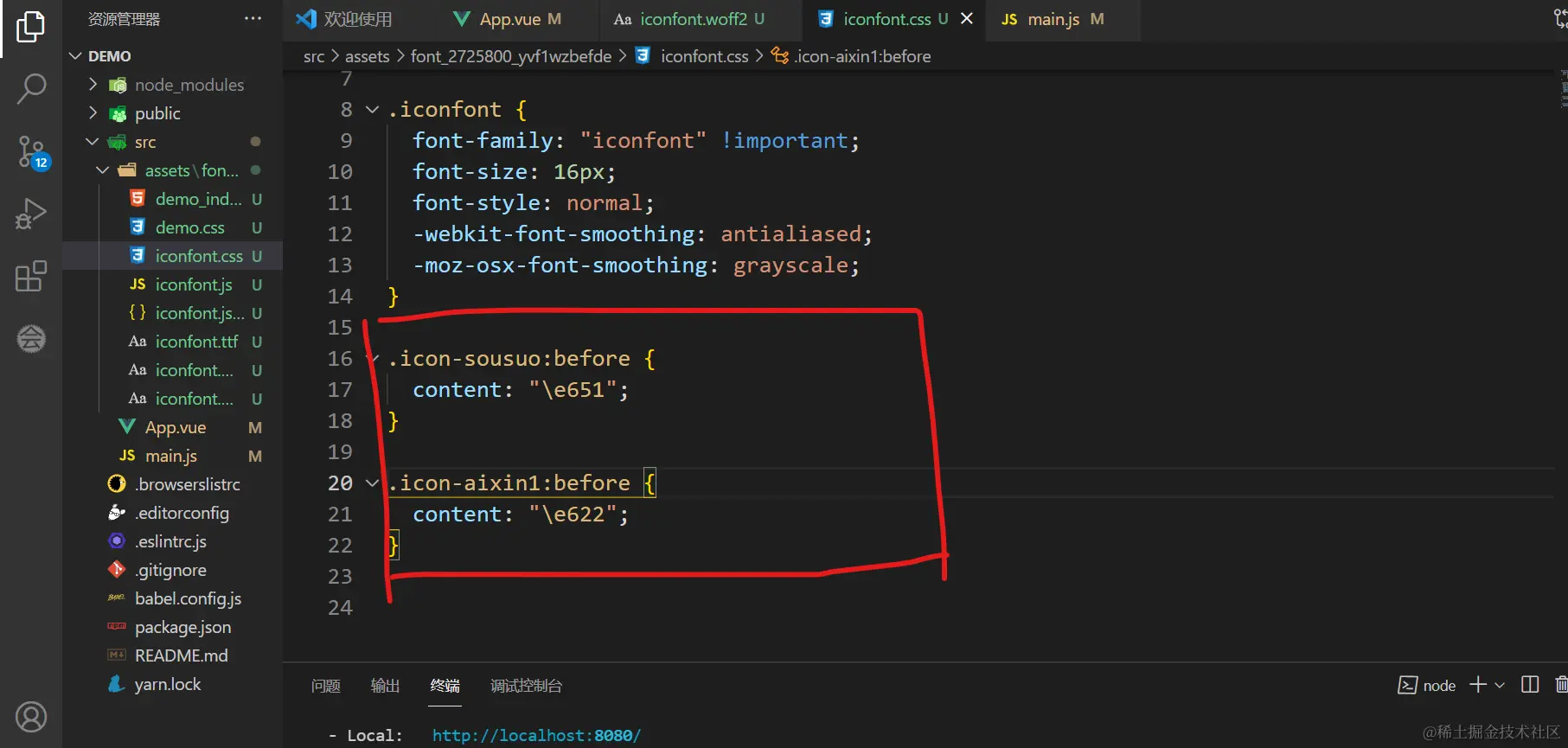Open the Extensions view
The image size is (1568, 748).
tap(30, 277)
